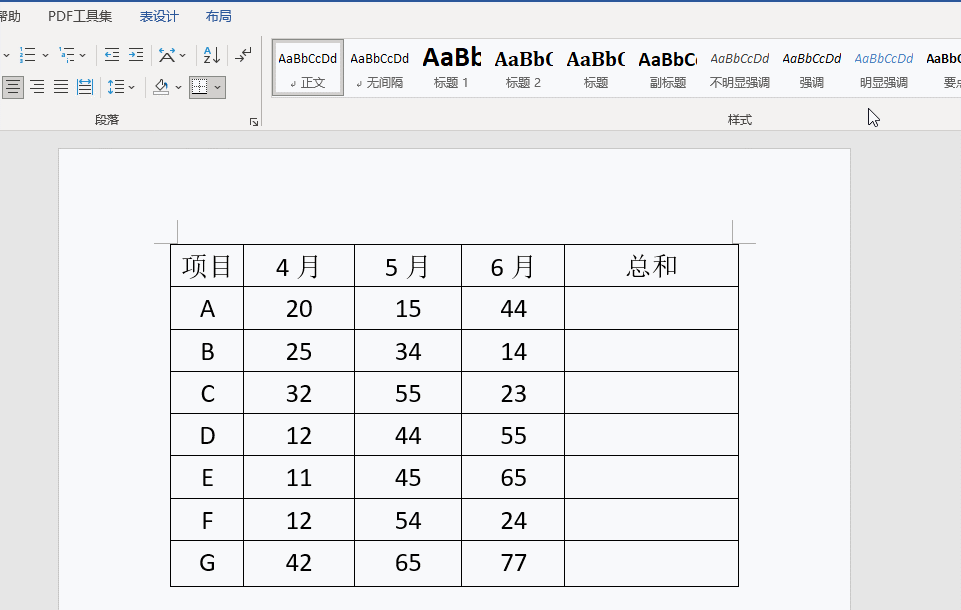The height and width of the screenshot is (610, 961).
Task: Apply the 无间隔 style
Action: [379, 68]
